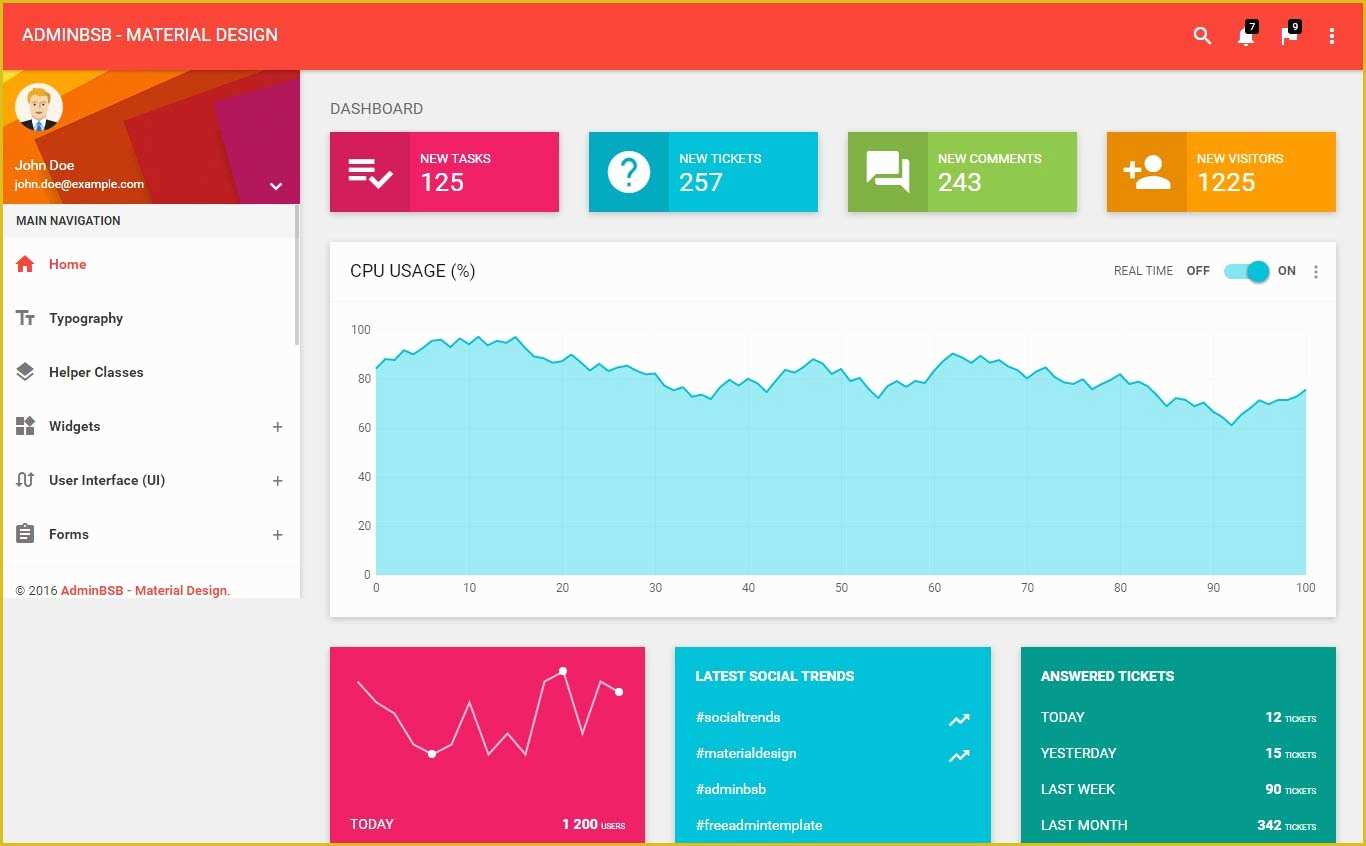Click the User Interface swap icon

(x=25, y=480)
